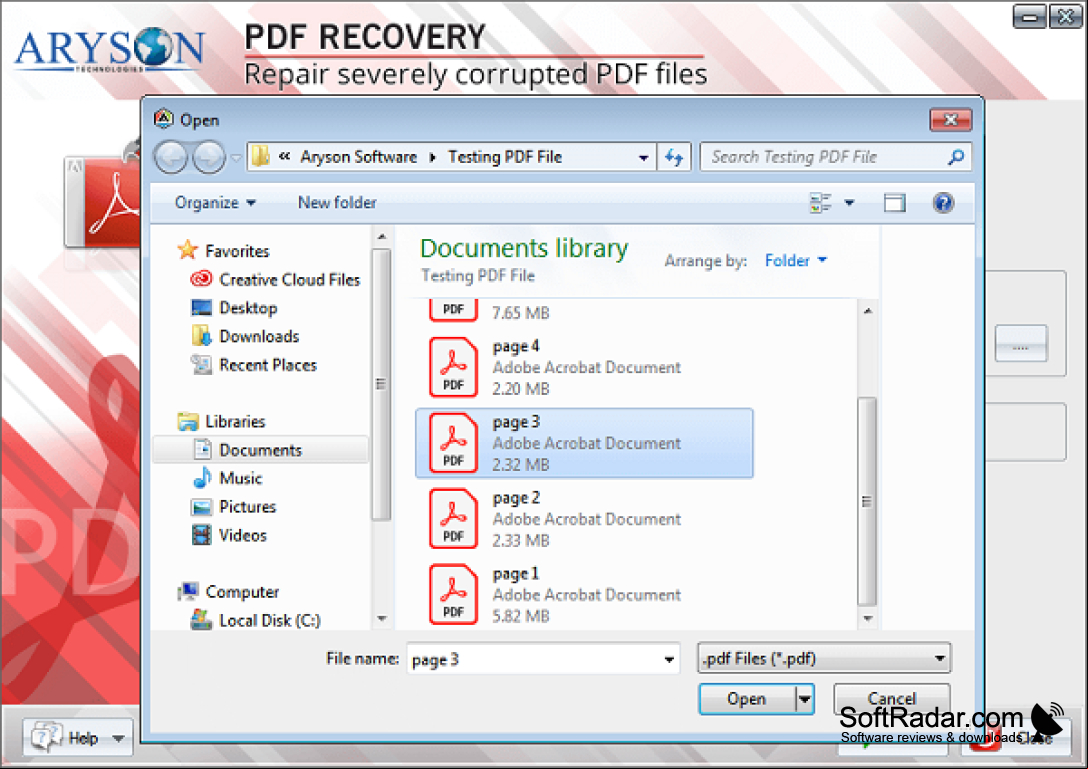The height and width of the screenshot is (769, 1088).
Task: Open the File name dropdown arrow
Action: coord(669,659)
